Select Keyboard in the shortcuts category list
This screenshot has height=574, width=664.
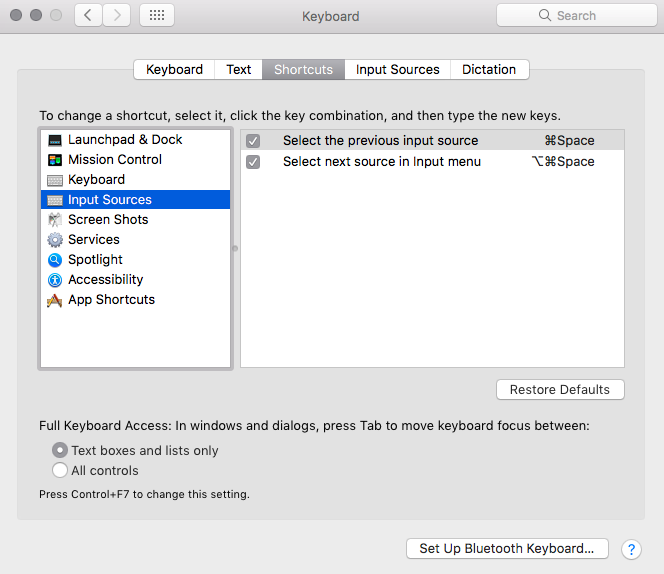136,180
